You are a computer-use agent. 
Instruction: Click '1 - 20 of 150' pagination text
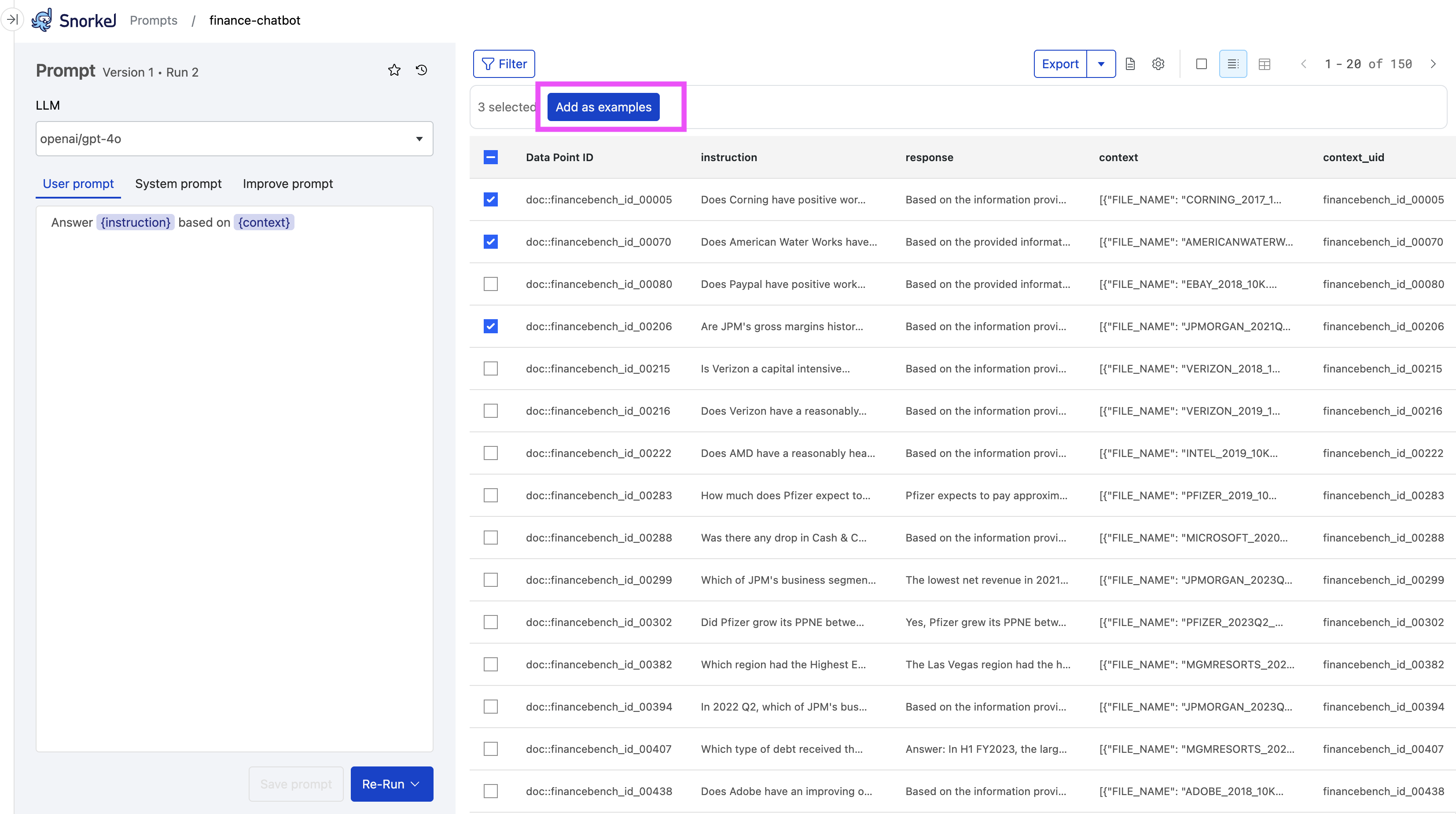(1368, 64)
